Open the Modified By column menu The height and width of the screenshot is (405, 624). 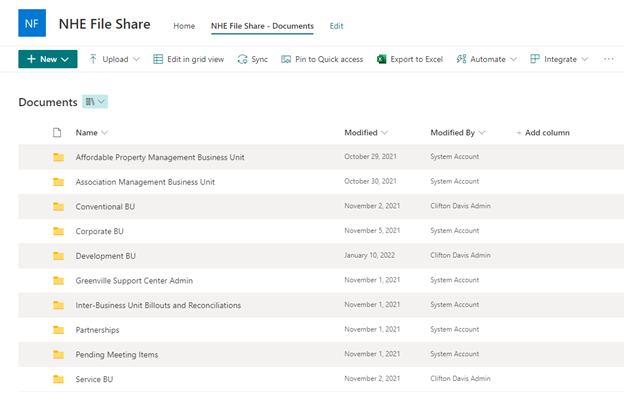click(x=482, y=132)
